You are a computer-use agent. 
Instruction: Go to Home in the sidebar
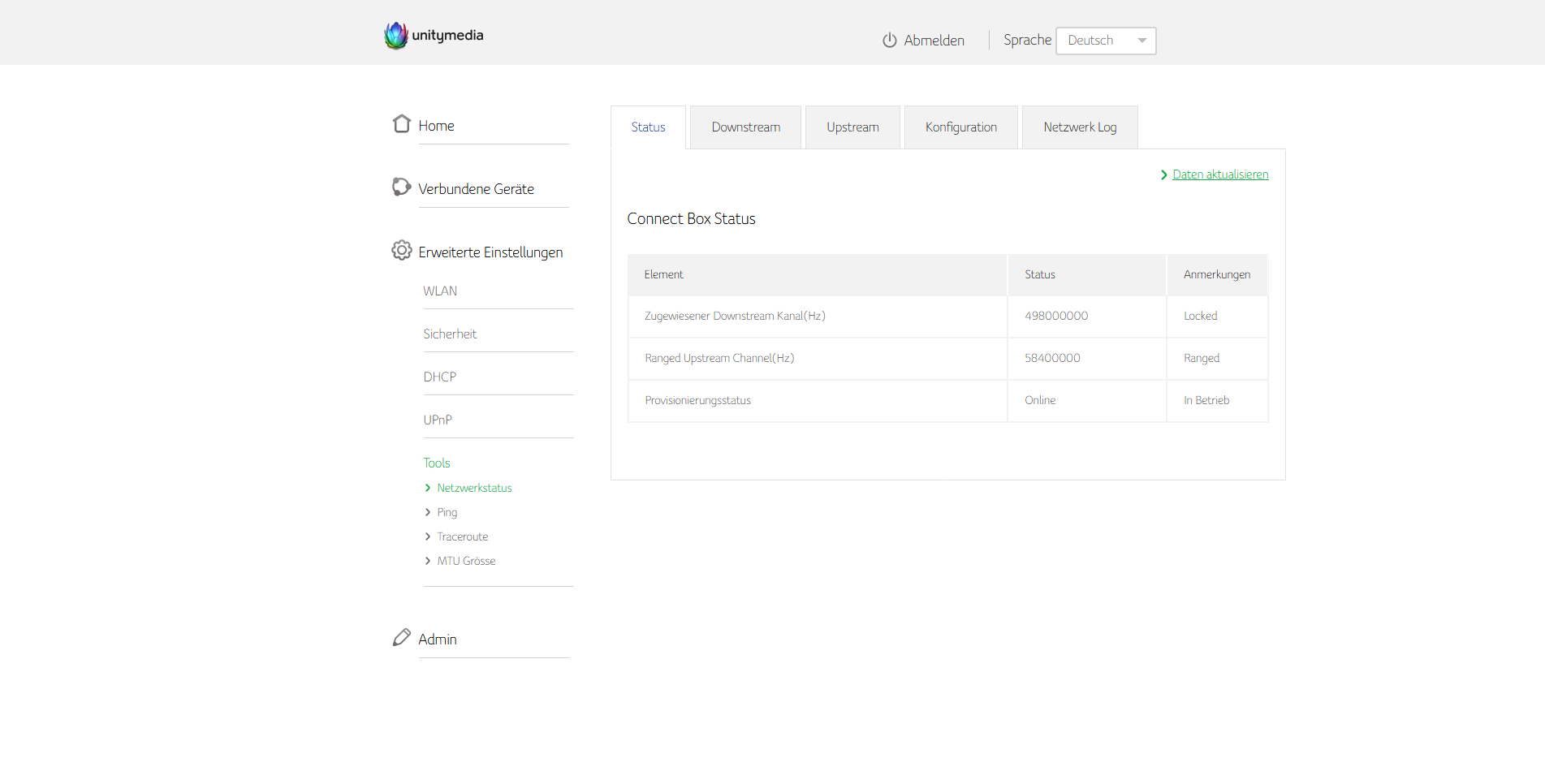click(436, 126)
